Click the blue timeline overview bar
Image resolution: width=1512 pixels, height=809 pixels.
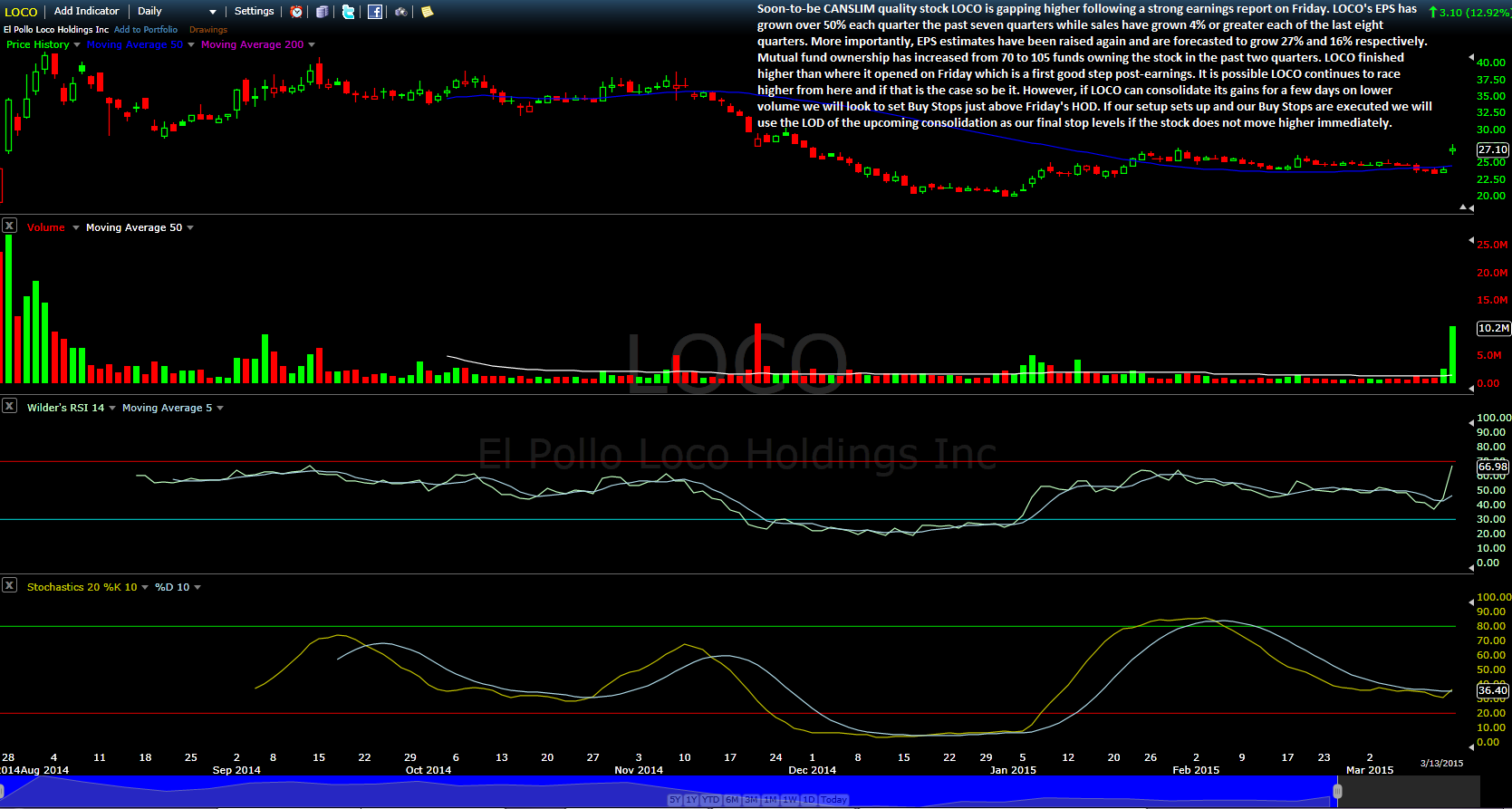coord(669,790)
